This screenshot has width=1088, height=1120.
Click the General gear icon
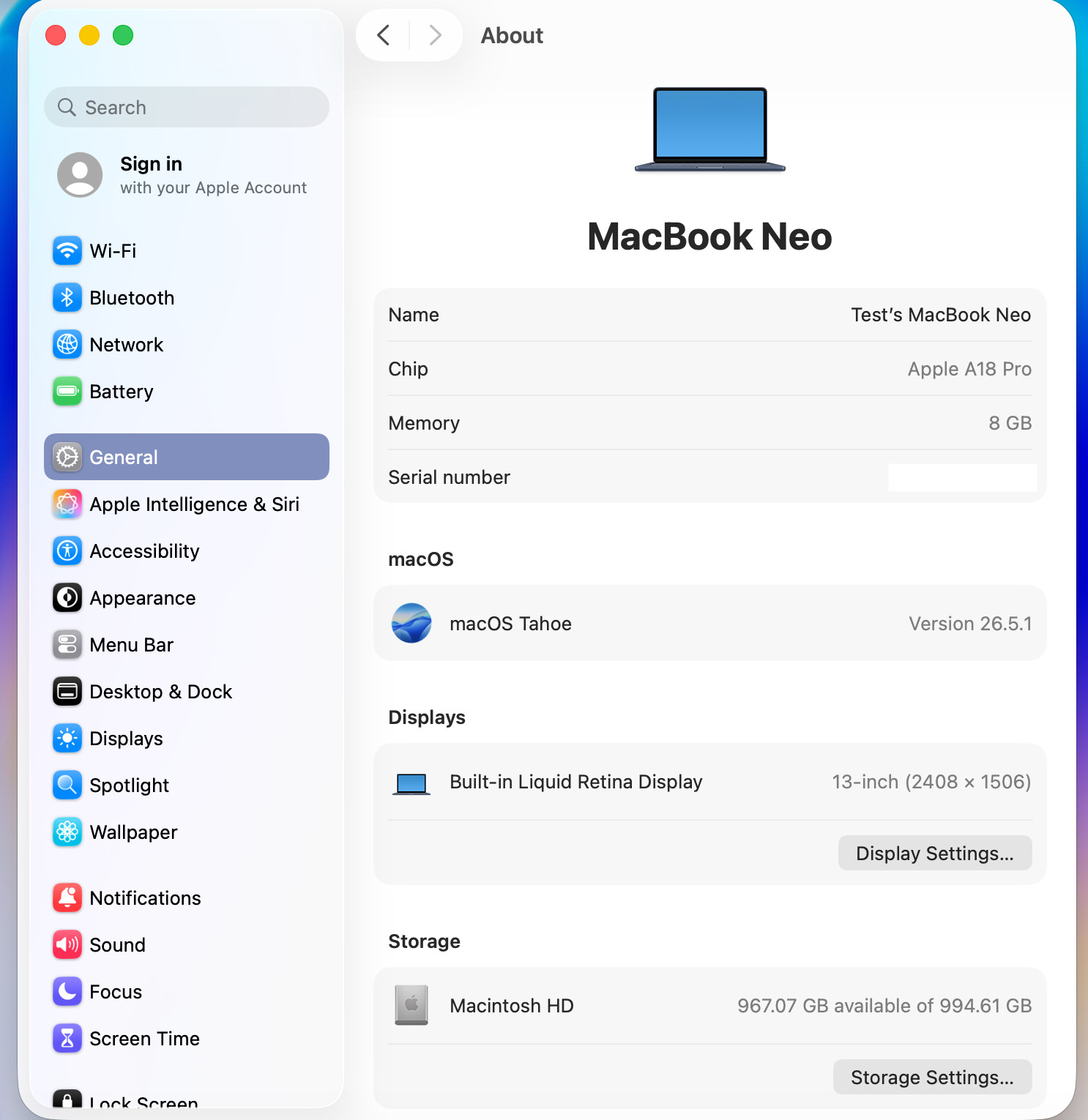pos(67,457)
